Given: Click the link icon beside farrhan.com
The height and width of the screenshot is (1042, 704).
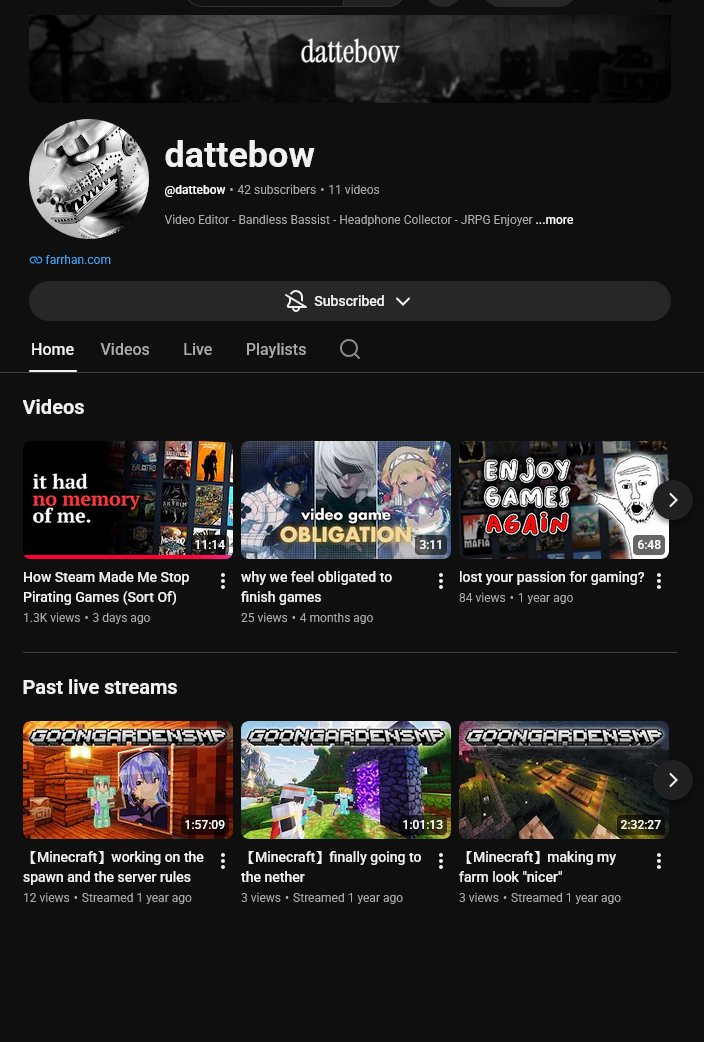Looking at the screenshot, I should coord(36,260).
